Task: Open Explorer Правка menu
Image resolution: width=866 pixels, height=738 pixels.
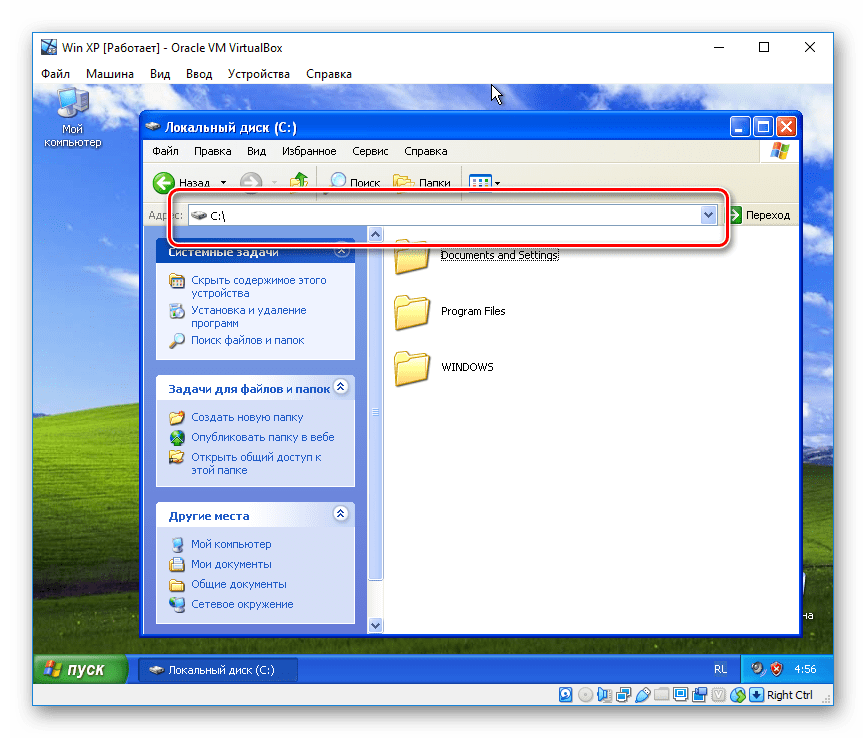Action: [x=213, y=151]
